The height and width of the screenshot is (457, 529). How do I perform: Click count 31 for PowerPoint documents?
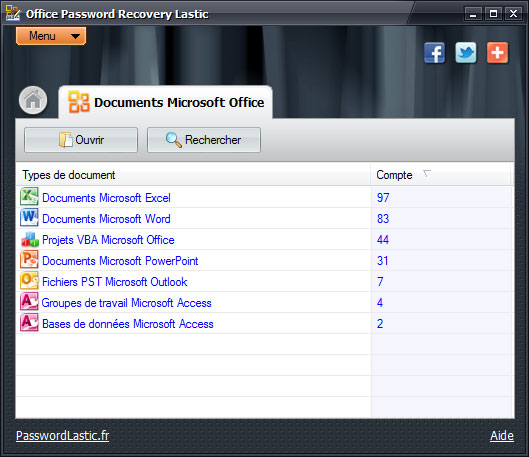(x=383, y=261)
